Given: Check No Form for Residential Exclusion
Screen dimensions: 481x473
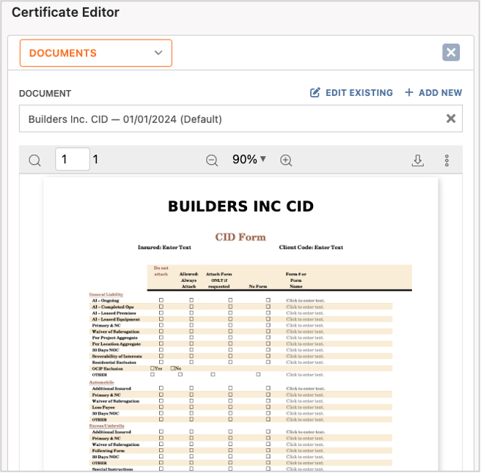Looking at the screenshot, I should click(x=268, y=362).
